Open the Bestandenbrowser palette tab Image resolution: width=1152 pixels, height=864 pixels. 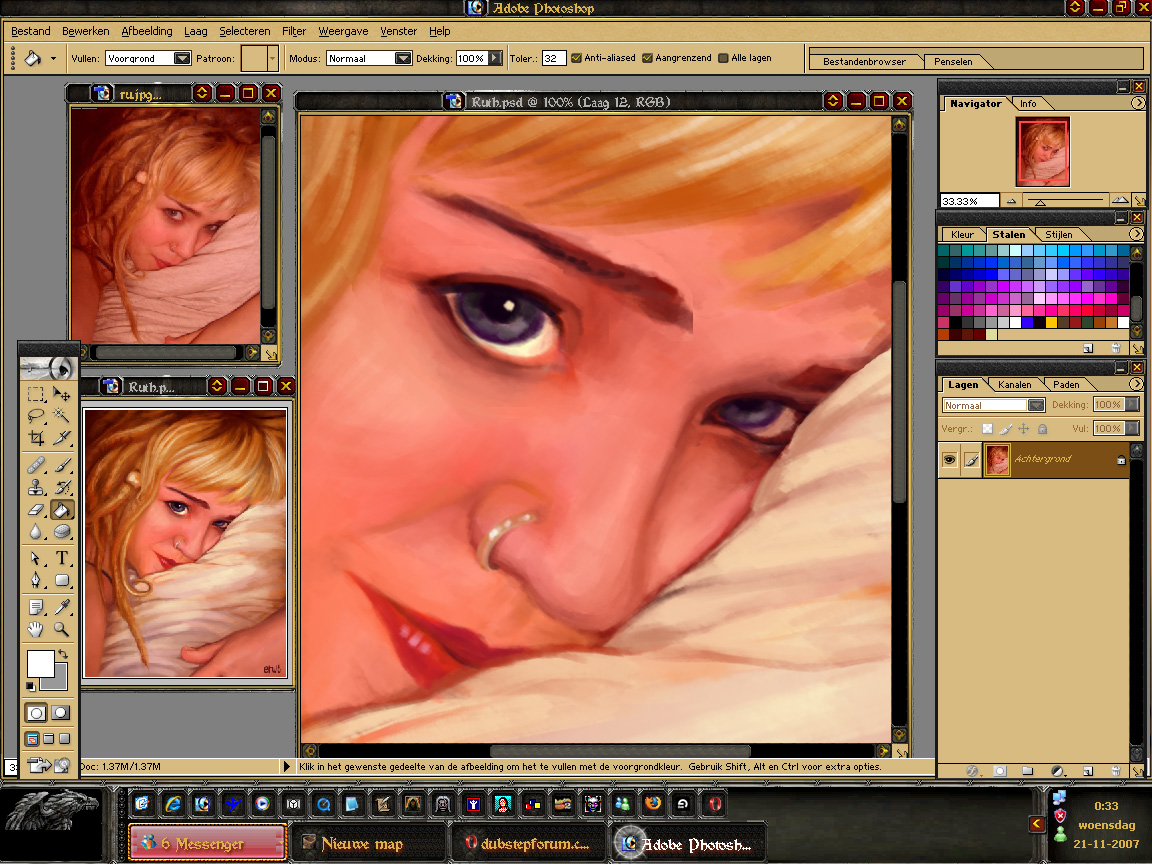(x=864, y=61)
